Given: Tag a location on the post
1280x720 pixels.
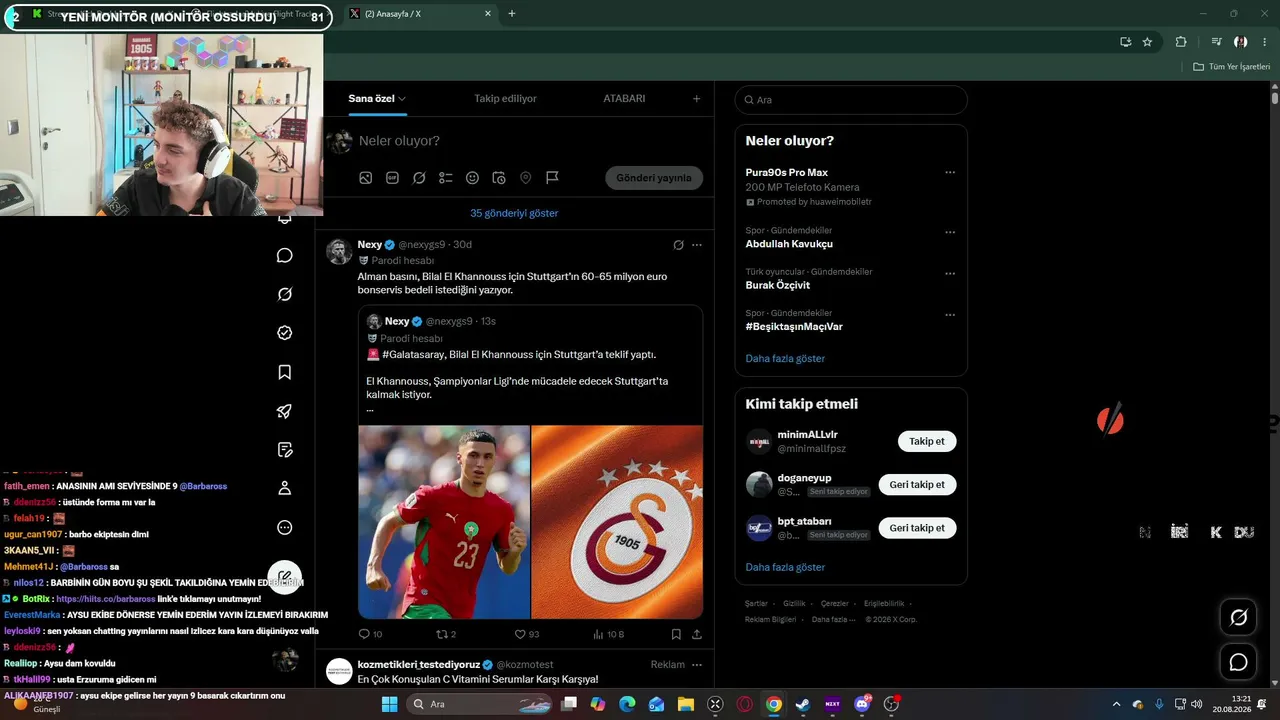Looking at the screenshot, I should tap(526, 178).
